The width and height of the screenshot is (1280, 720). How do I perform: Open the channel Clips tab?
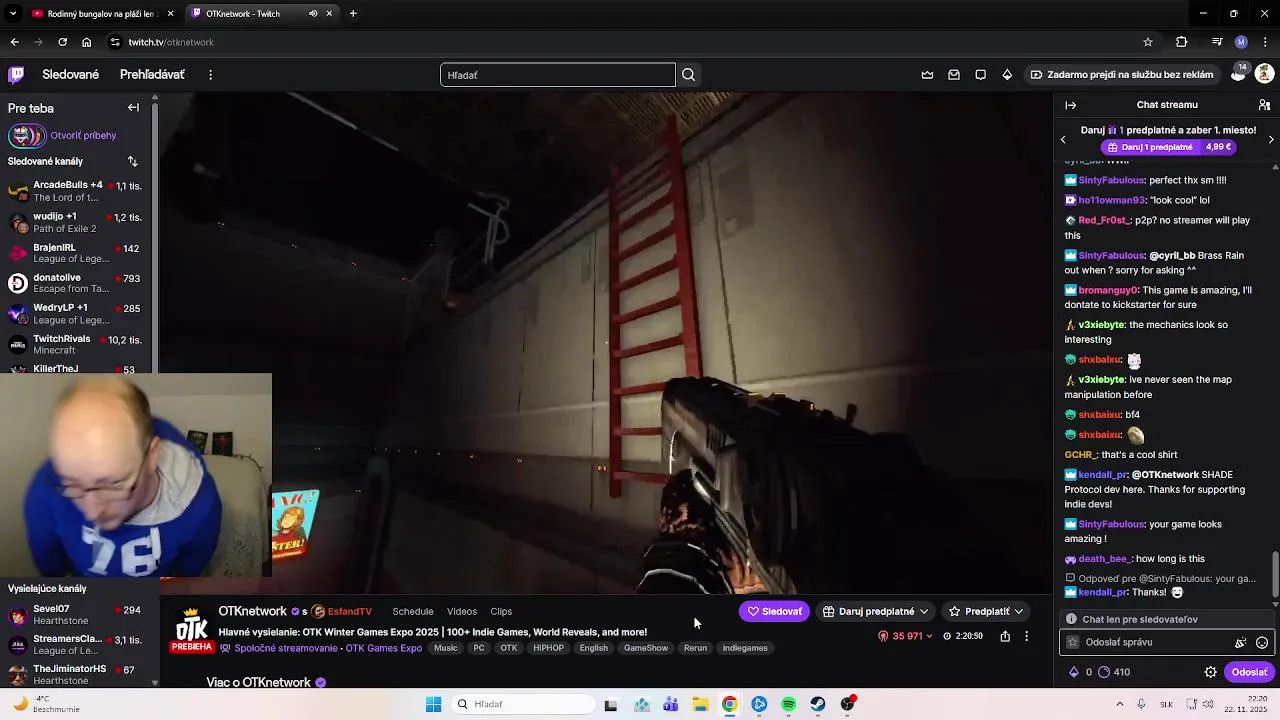pyautogui.click(x=501, y=611)
